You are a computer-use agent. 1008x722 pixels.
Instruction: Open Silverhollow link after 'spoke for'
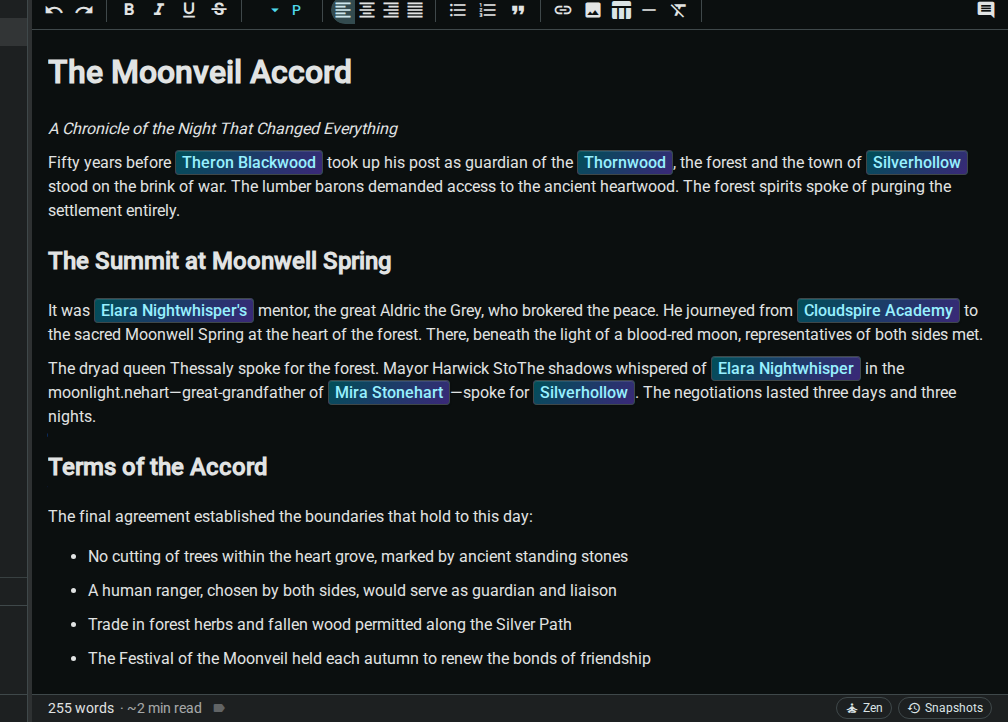click(x=584, y=392)
